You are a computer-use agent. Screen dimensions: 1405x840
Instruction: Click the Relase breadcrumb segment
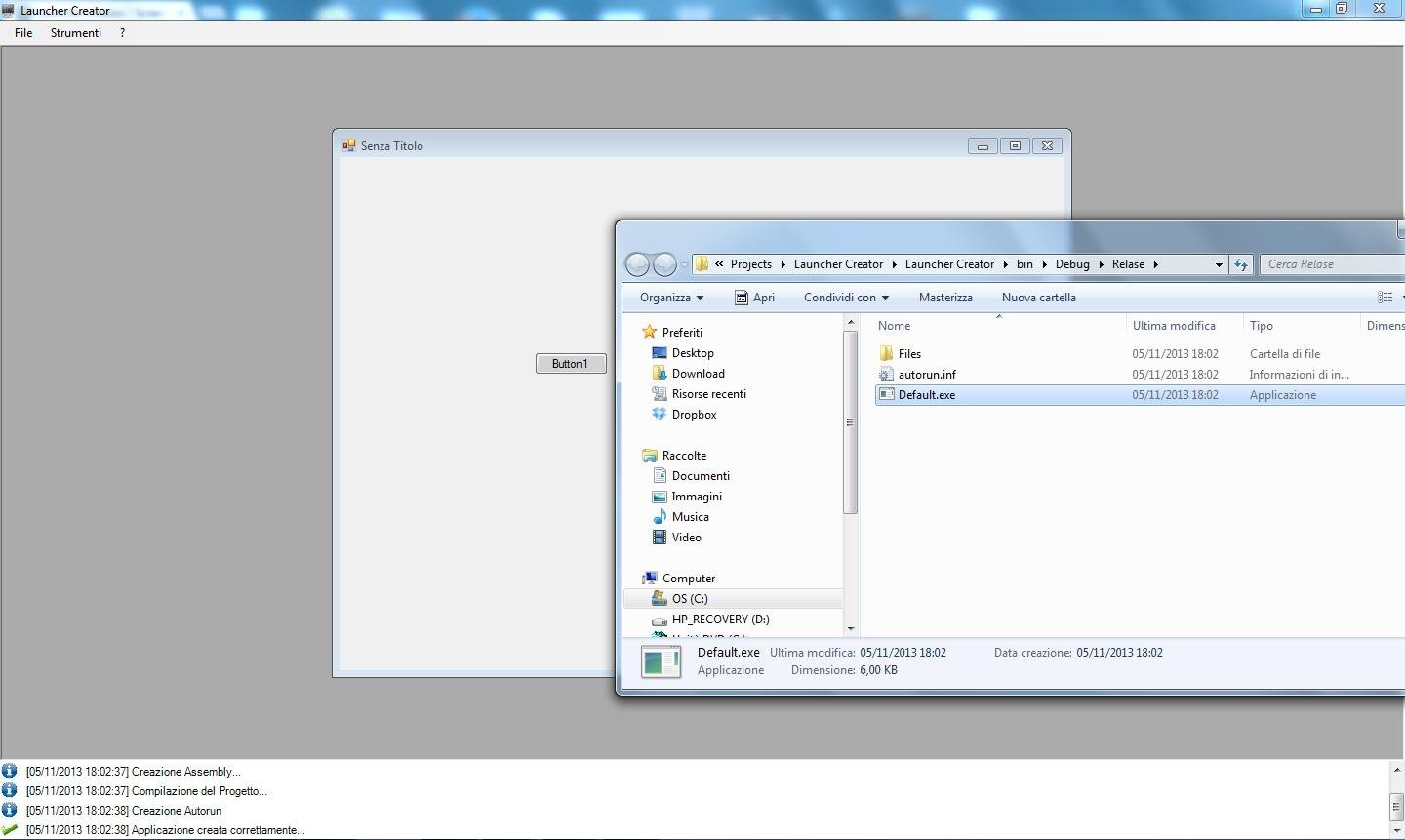1128,264
